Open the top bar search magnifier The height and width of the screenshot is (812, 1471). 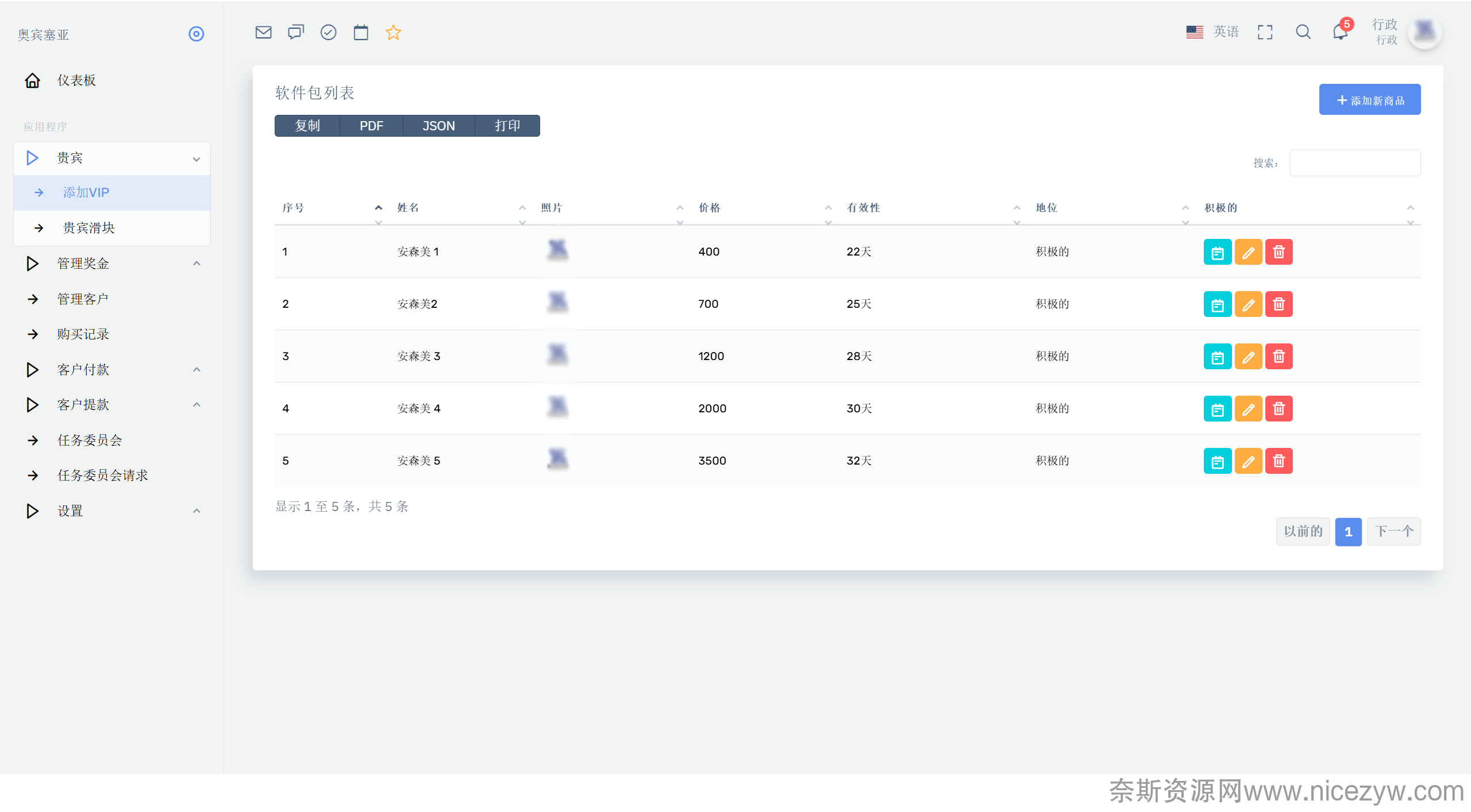pyautogui.click(x=1303, y=32)
